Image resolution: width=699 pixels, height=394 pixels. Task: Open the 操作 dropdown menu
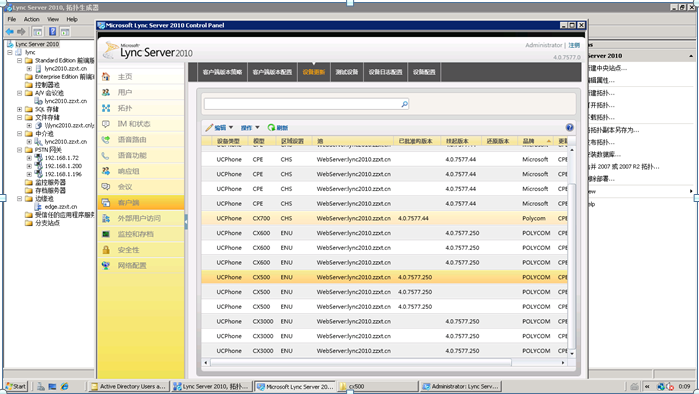click(250, 127)
